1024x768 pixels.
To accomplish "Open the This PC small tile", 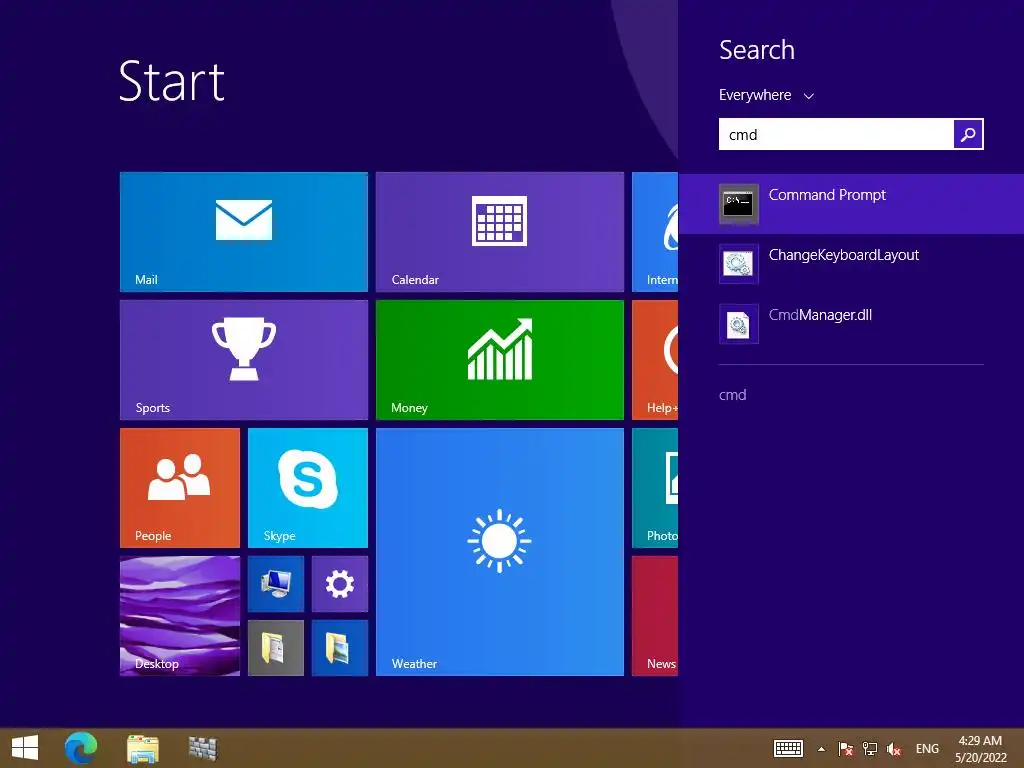I will pyautogui.click(x=276, y=584).
